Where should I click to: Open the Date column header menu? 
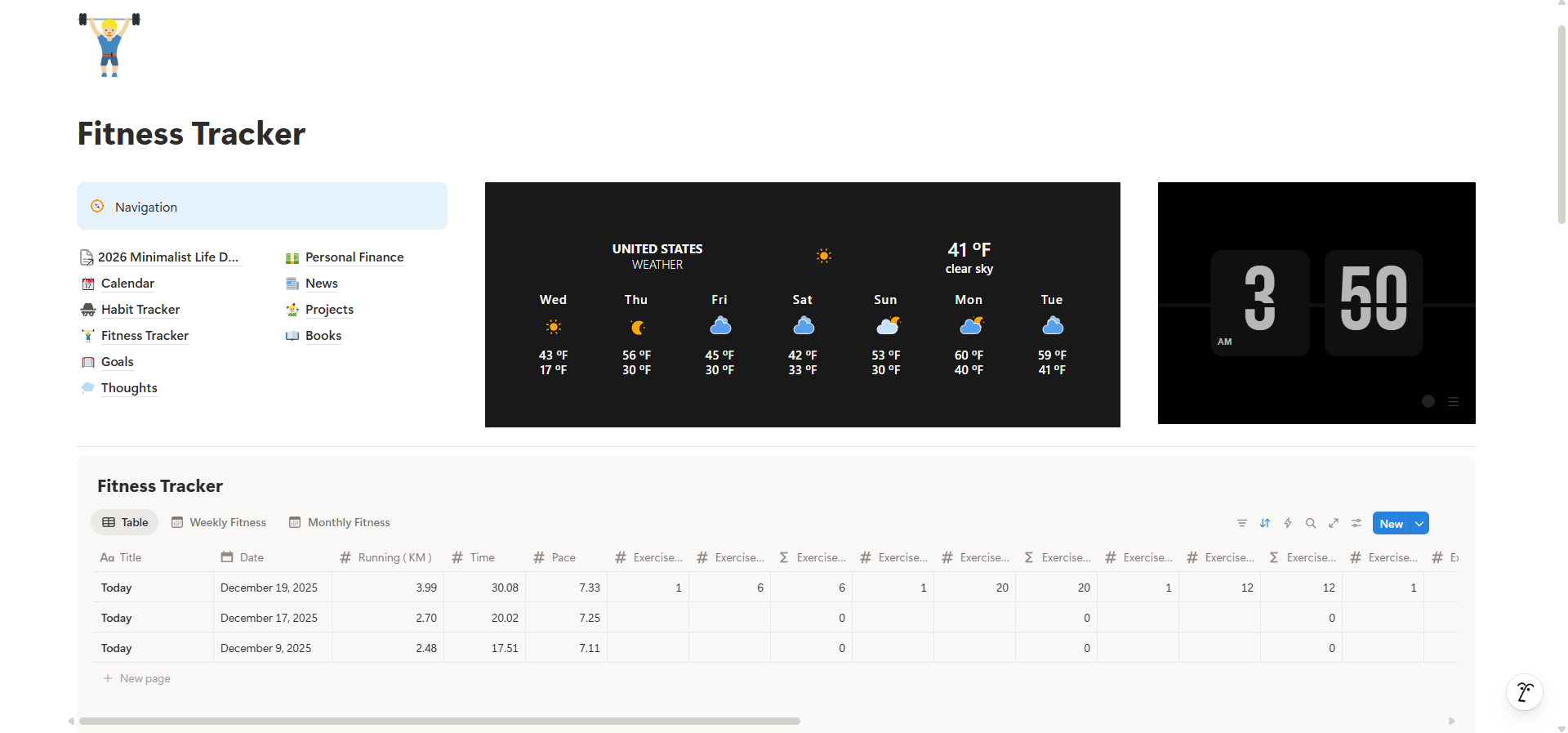(x=273, y=557)
